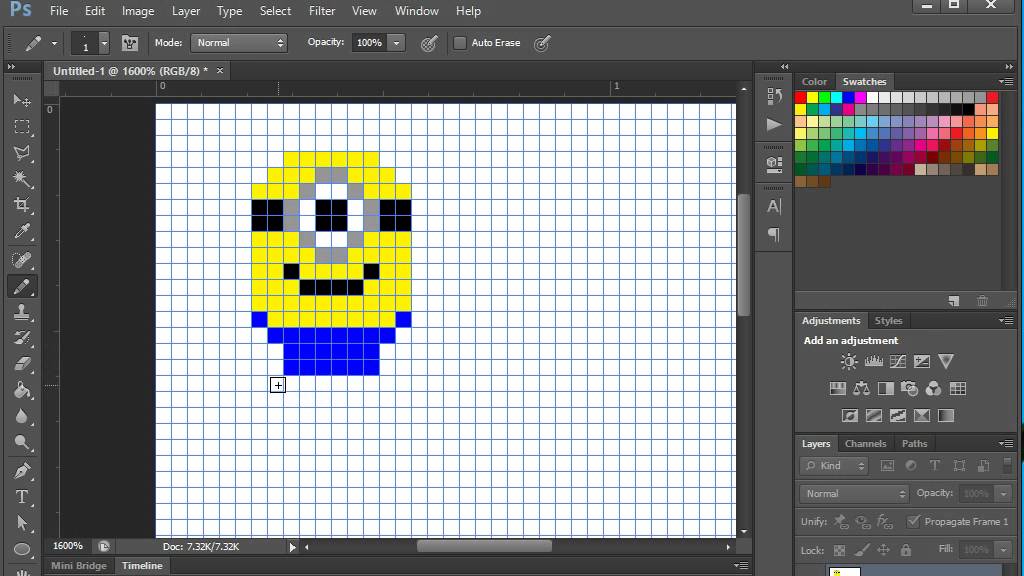Image resolution: width=1024 pixels, height=576 pixels.
Task: Select the Dodge tool
Action: 22,443
